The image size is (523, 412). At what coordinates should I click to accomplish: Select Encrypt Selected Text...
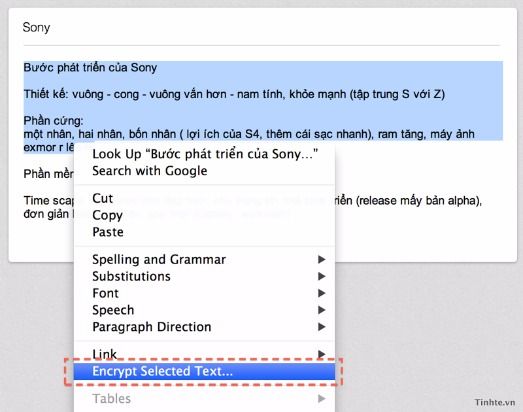coord(204,371)
